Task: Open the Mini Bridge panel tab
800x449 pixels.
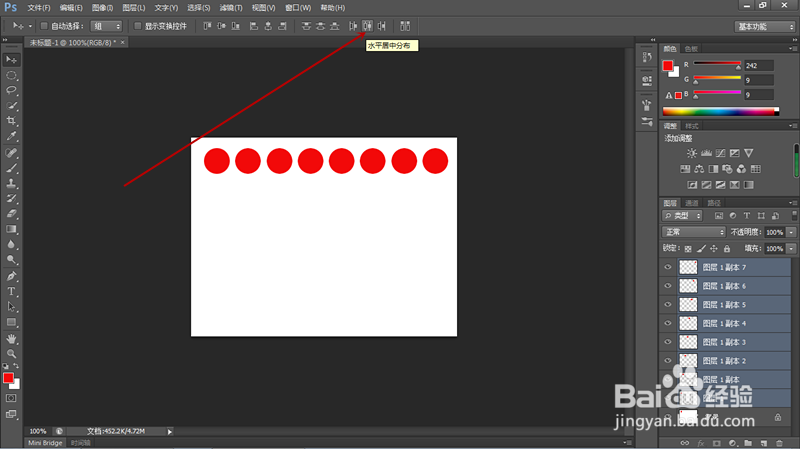Action: pyautogui.click(x=45, y=443)
